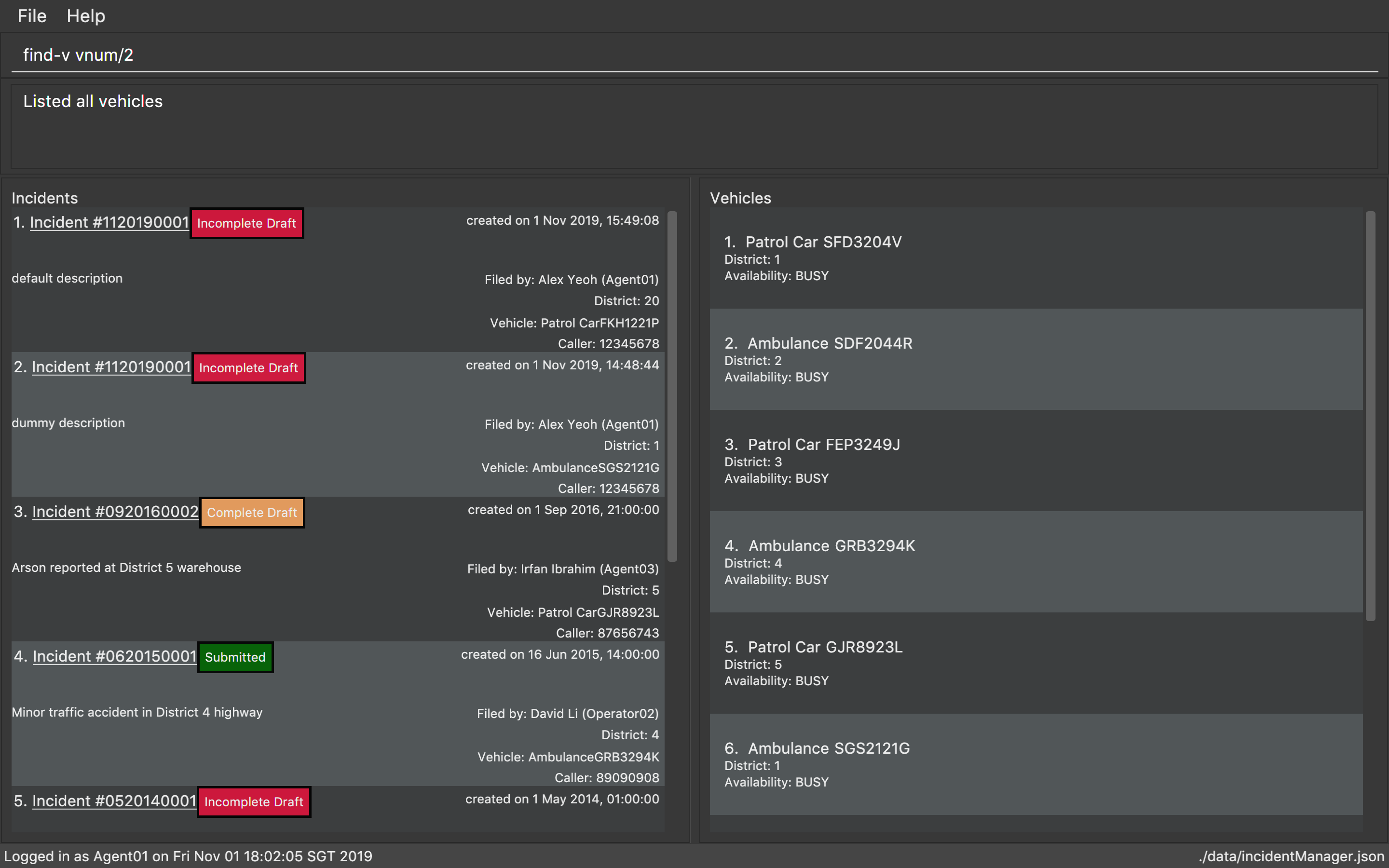Click 'created on 16 Jun 2015, 14:00:00'
This screenshot has height=868, width=1389.
[x=560, y=654]
